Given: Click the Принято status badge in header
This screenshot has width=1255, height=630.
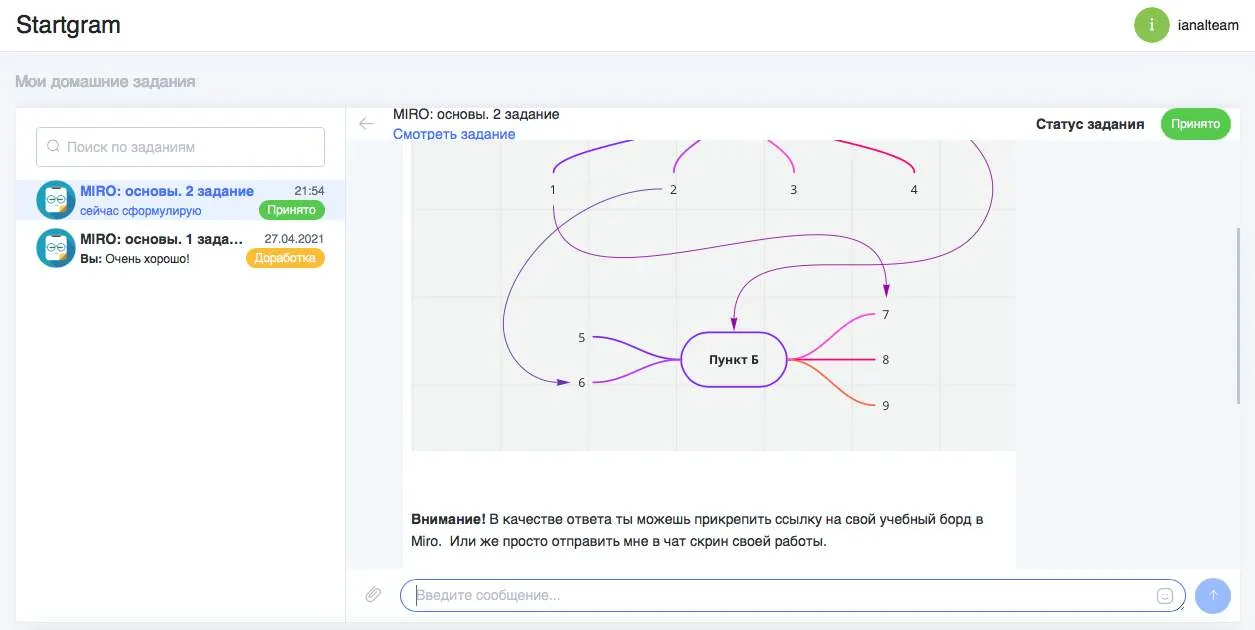Looking at the screenshot, I should tap(1195, 124).
